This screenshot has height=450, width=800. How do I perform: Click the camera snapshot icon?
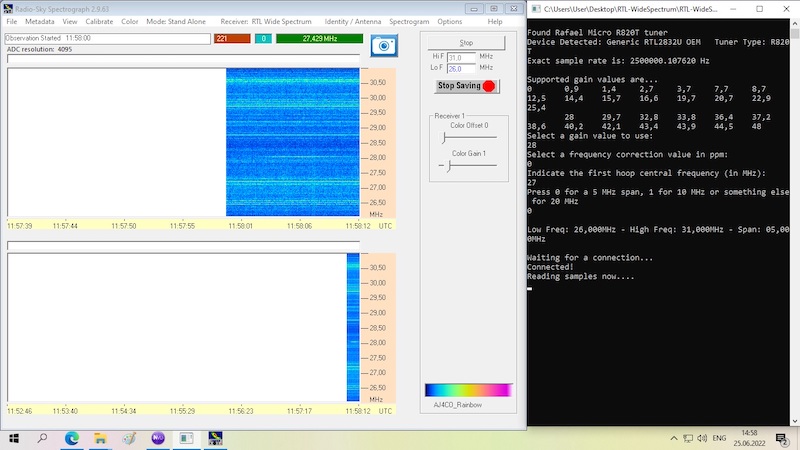tap(384, 46)
